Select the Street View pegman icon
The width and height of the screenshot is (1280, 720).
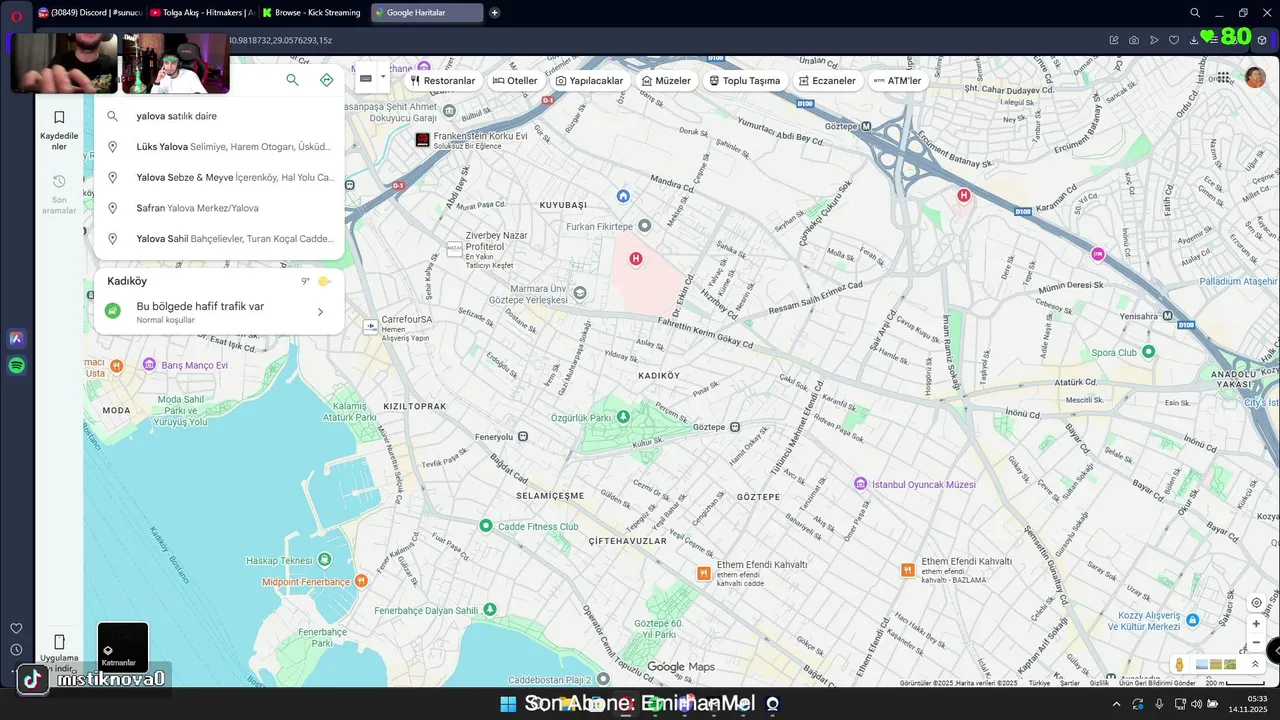pyautogui.click(x=1180, y=664)
